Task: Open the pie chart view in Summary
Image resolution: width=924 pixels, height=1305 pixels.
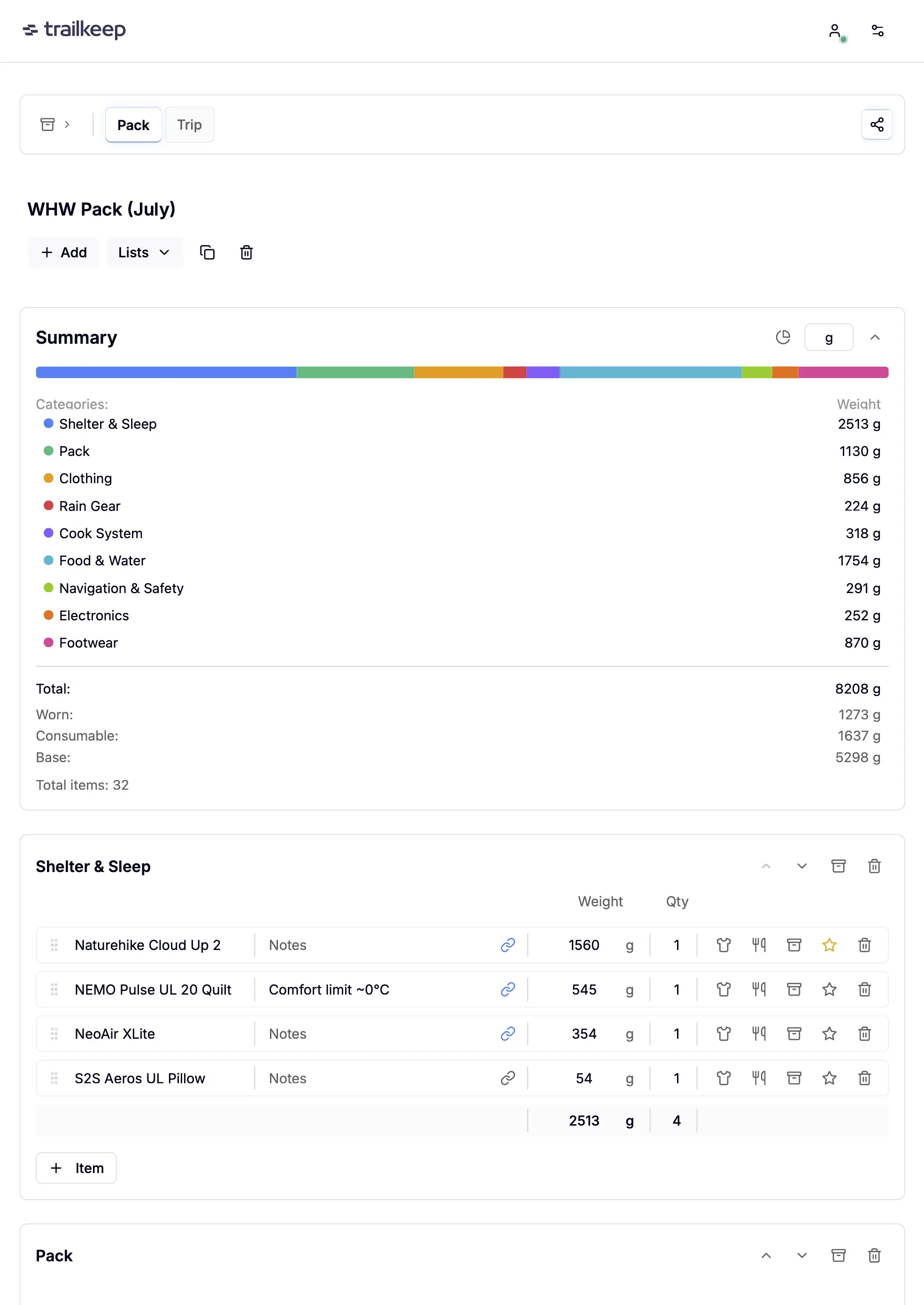Action: click(x=784, y=337)
